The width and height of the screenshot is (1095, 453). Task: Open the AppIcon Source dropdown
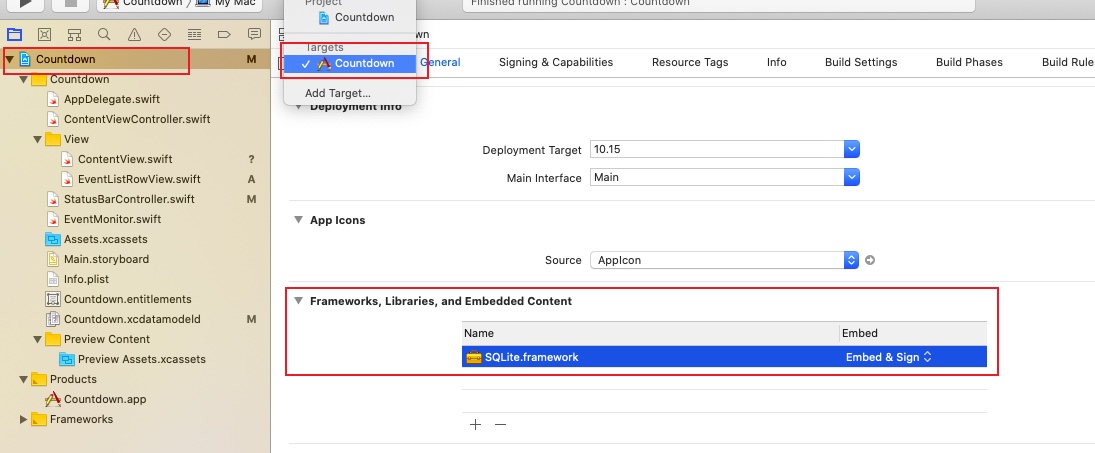(x=852, y=260)
